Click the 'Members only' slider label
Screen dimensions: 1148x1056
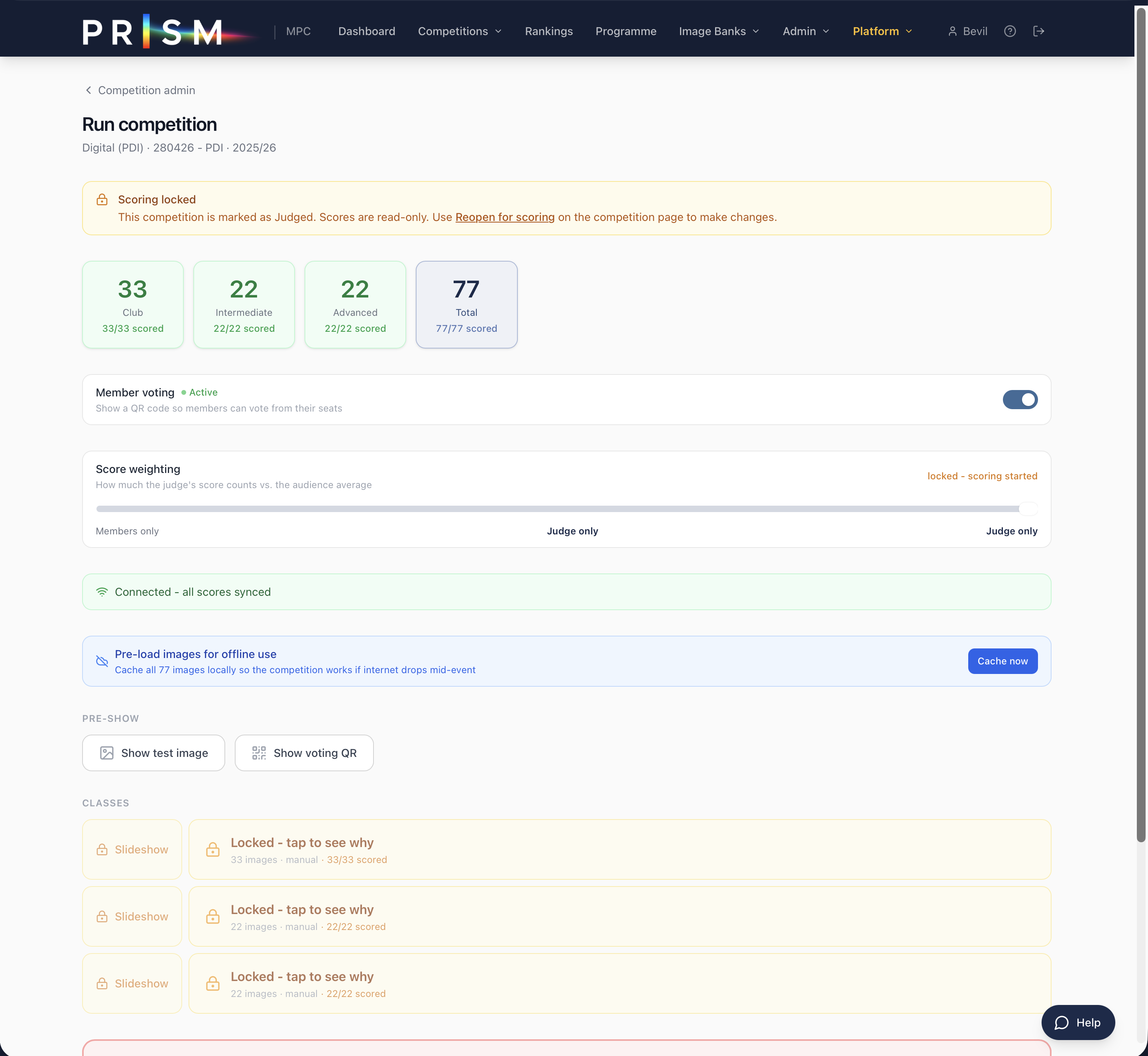[128, 531]
